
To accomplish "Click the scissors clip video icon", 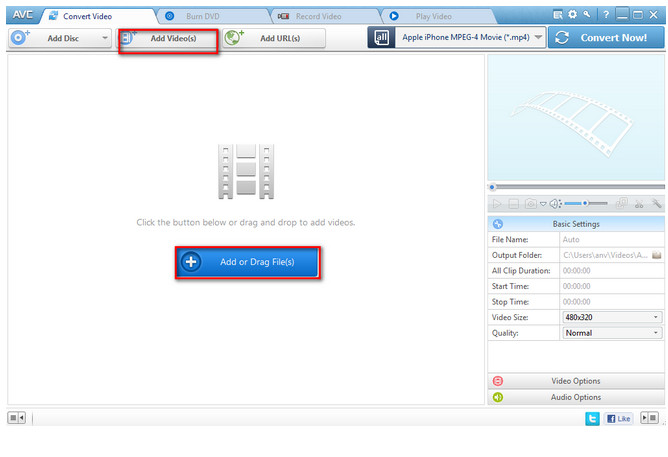I will point(639,204).
